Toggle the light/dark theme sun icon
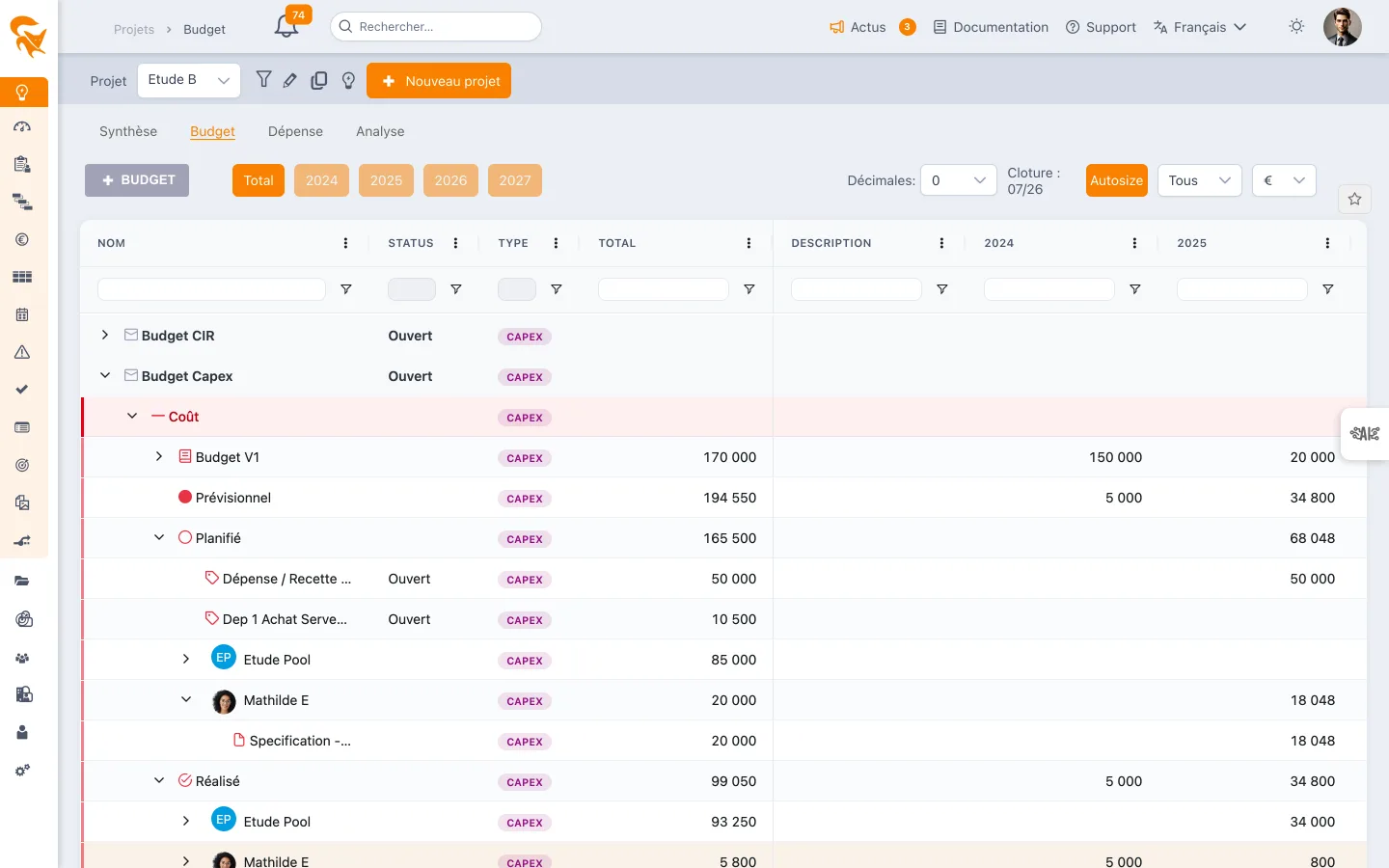The image size is (1389, 868). 1296,27
